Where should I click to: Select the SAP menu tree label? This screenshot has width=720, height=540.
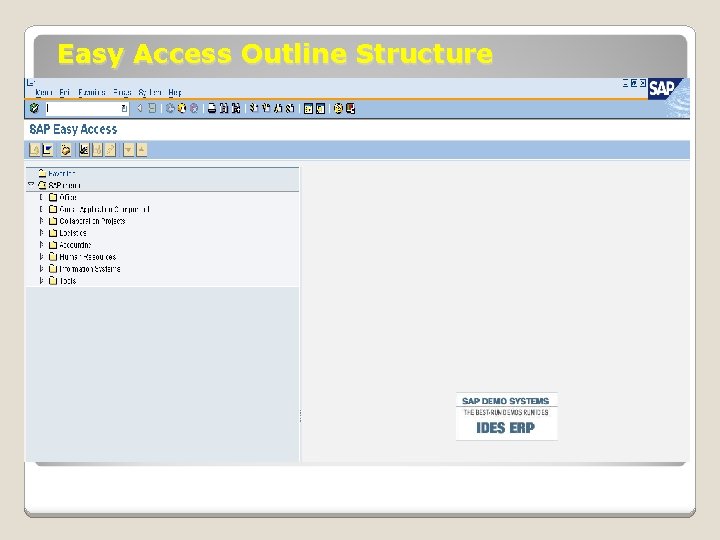[64, 185]
